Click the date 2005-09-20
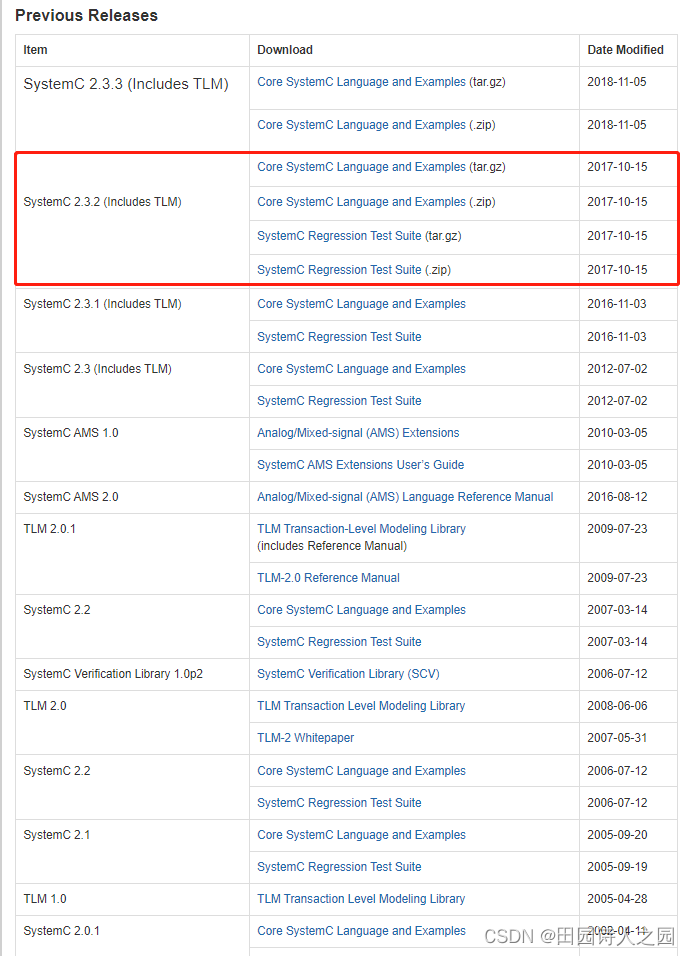Viewport: 689px width, 956px height. point(617,835)
